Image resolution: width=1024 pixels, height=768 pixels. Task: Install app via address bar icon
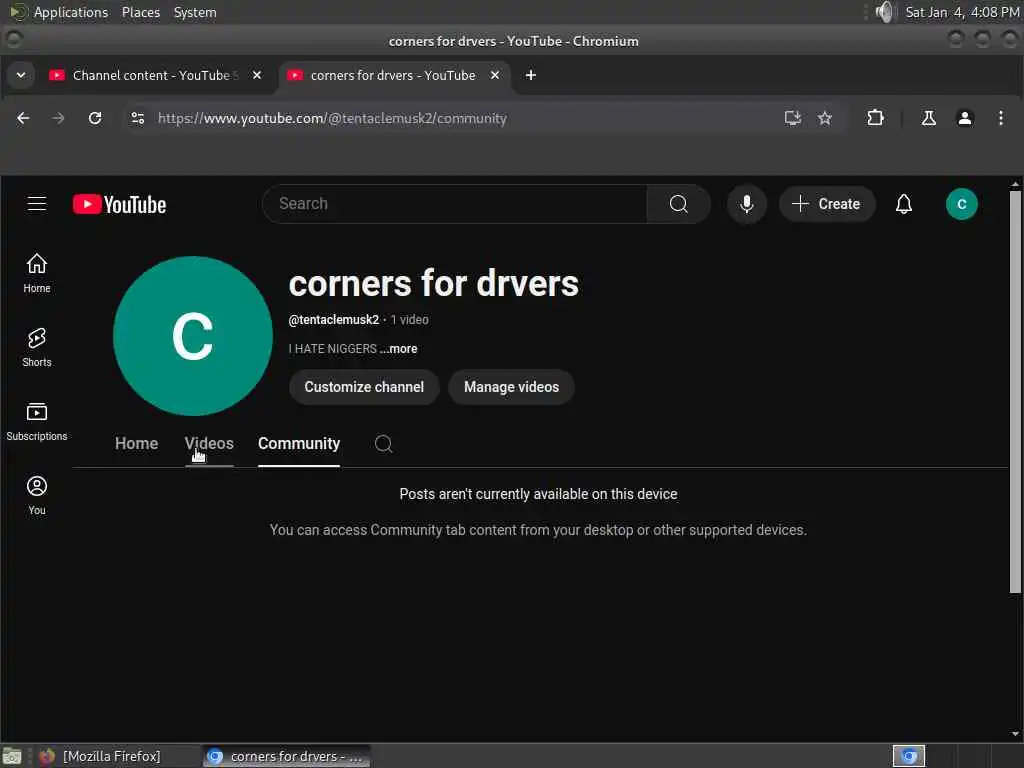(x=792, y=118)
